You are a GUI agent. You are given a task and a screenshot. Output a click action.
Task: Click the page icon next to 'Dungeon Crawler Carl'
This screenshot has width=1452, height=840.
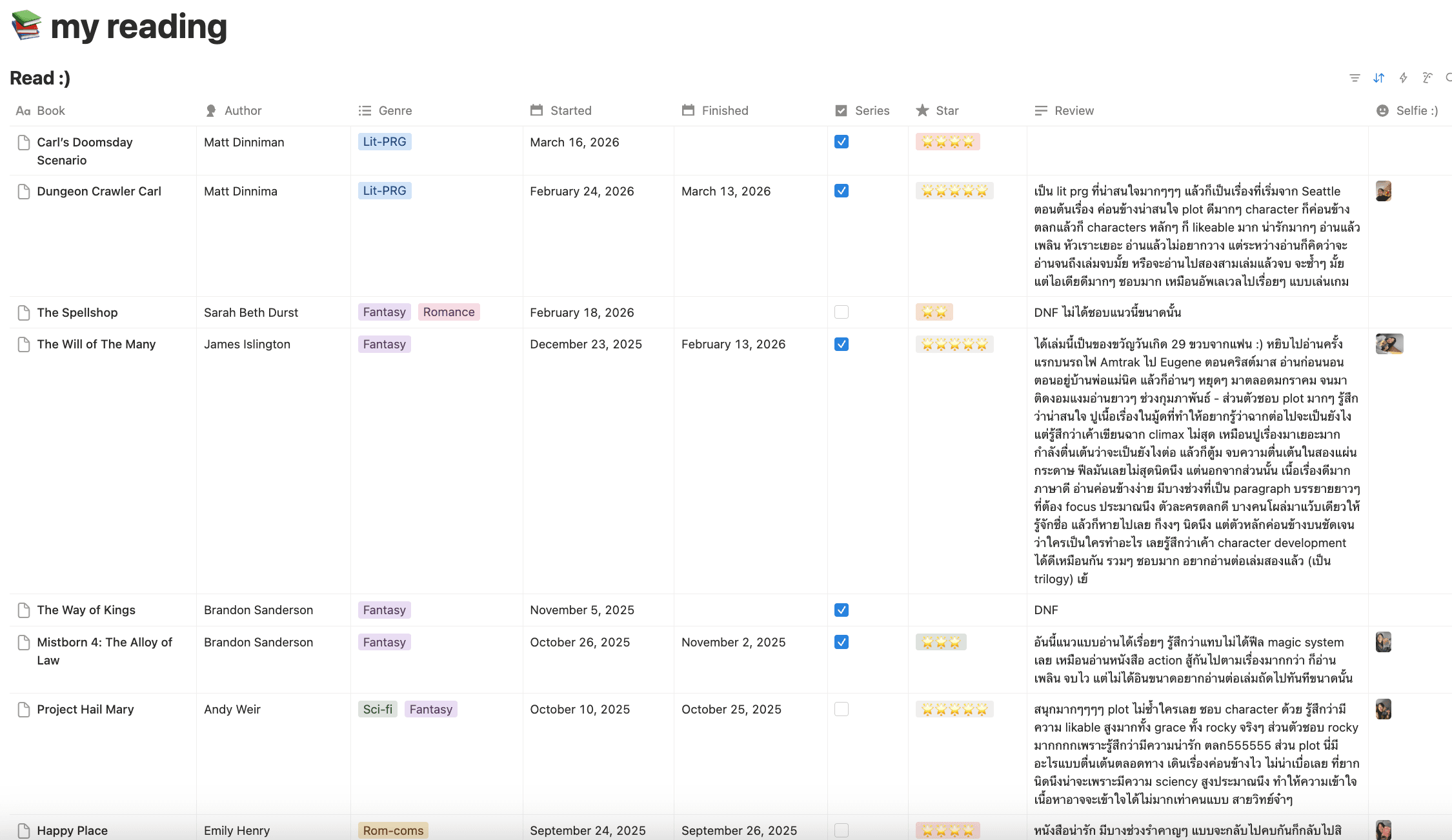click(x=23, y=191)
